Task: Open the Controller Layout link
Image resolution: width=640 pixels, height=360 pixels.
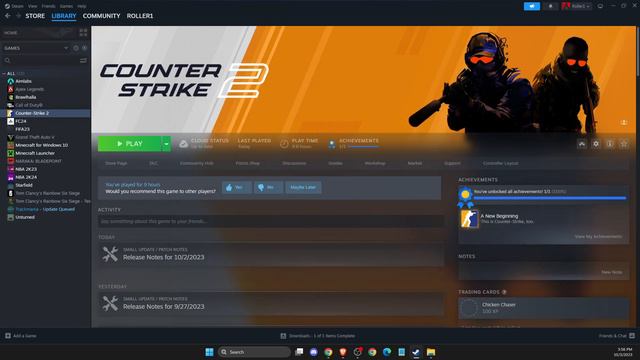Action: [x=500, y=163]
